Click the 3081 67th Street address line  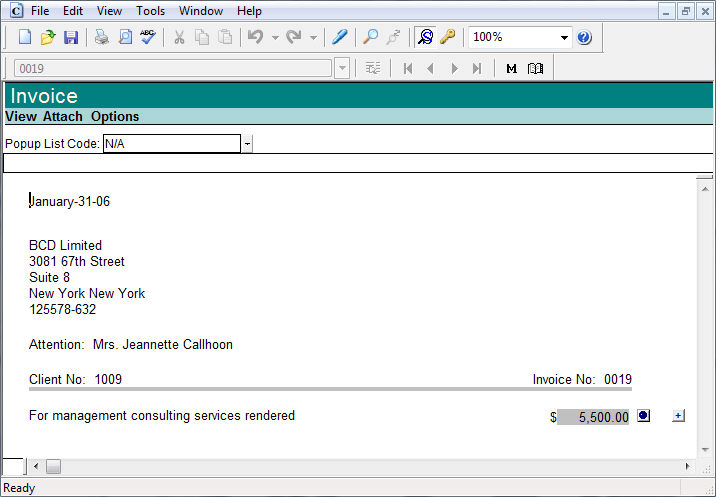pyautogui.click(x=77, y=261)
